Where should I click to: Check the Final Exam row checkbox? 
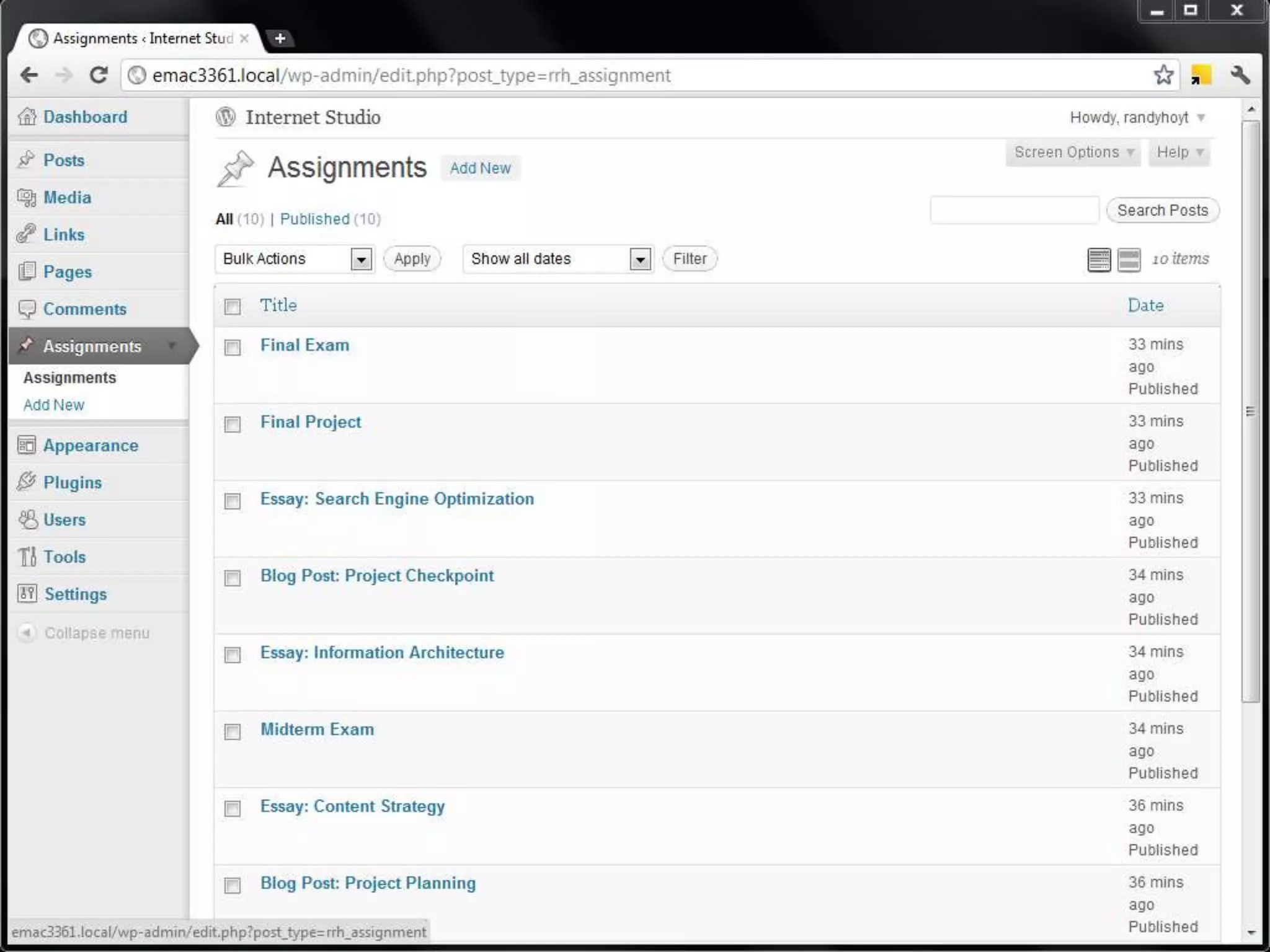[233, 347]
